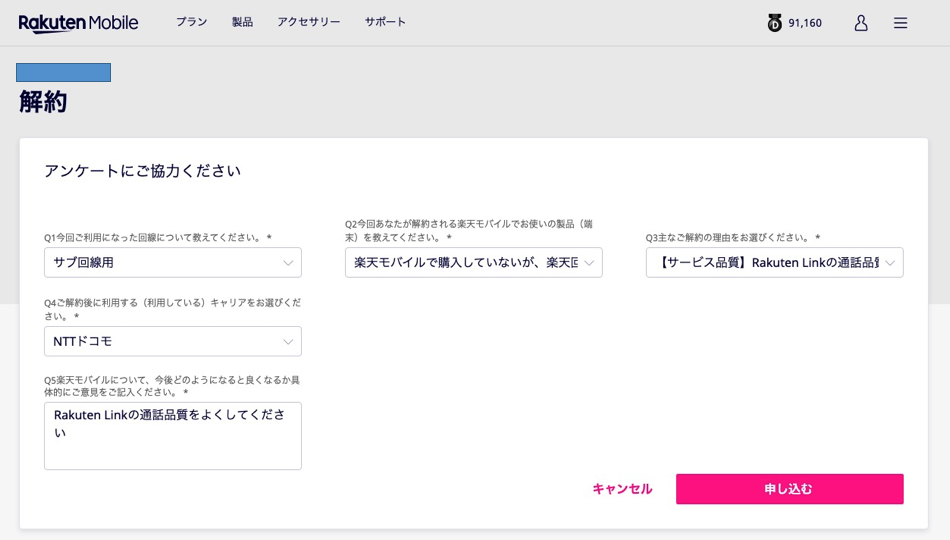Screen dimensions: 950x540
Task: Open the 製品 menu
Action: click(x=242, y=22)
